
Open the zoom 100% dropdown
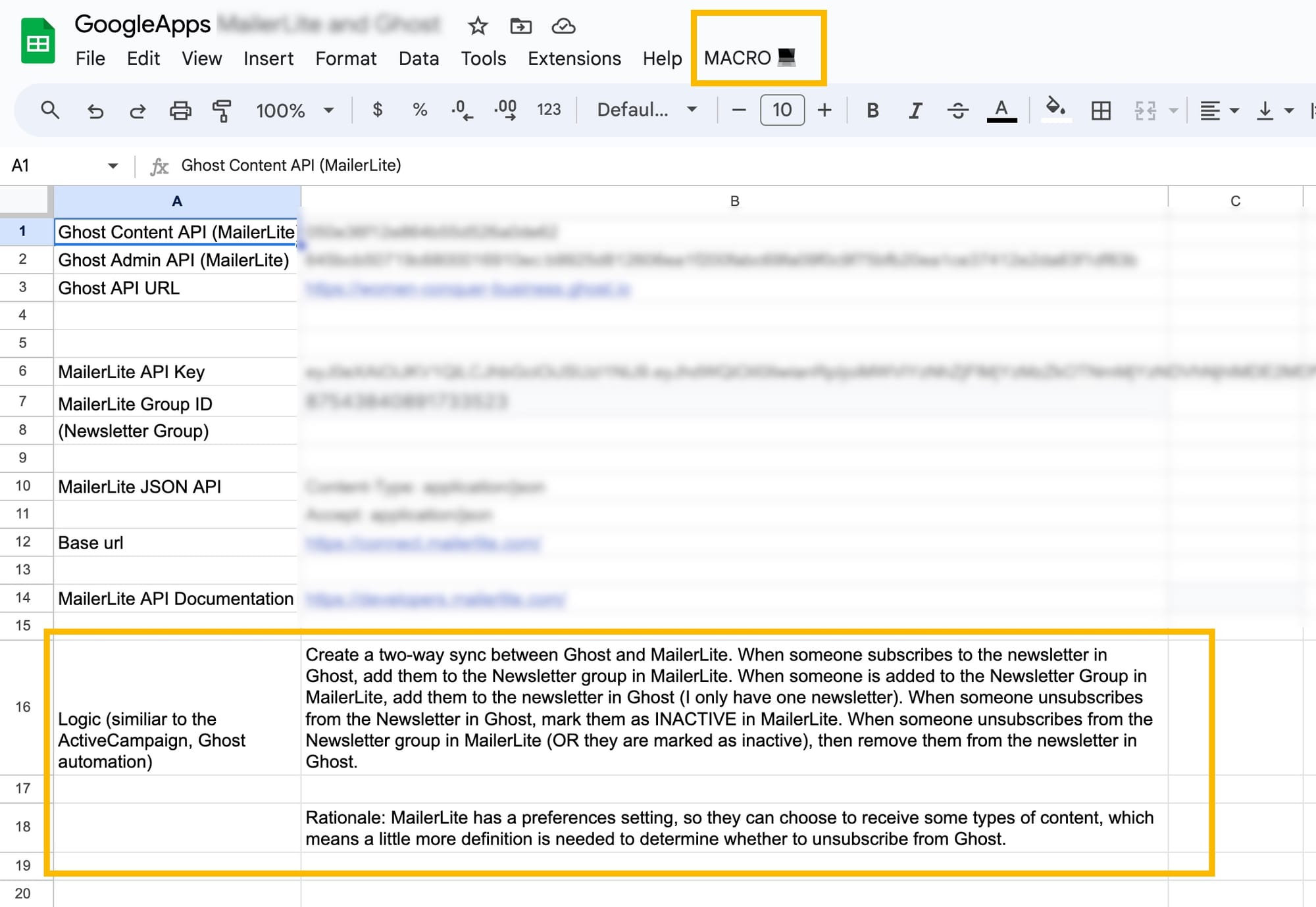(x=294, y=110)
